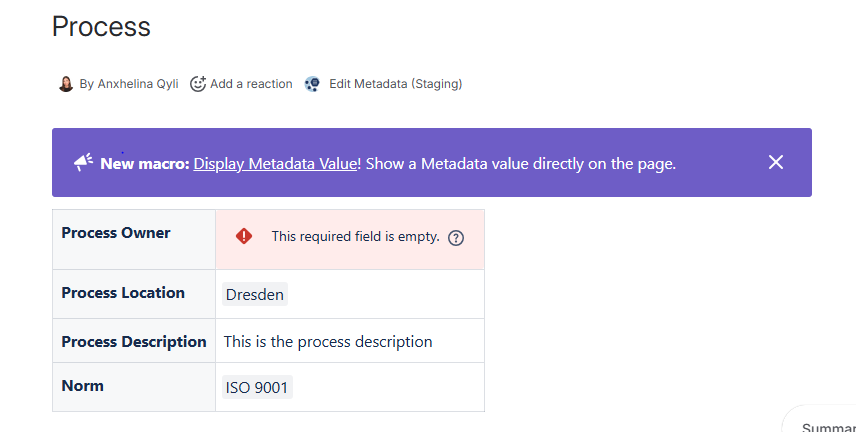856x432 pixels.
Task: Click the Process Owner row label
Action: pos(116,233)
